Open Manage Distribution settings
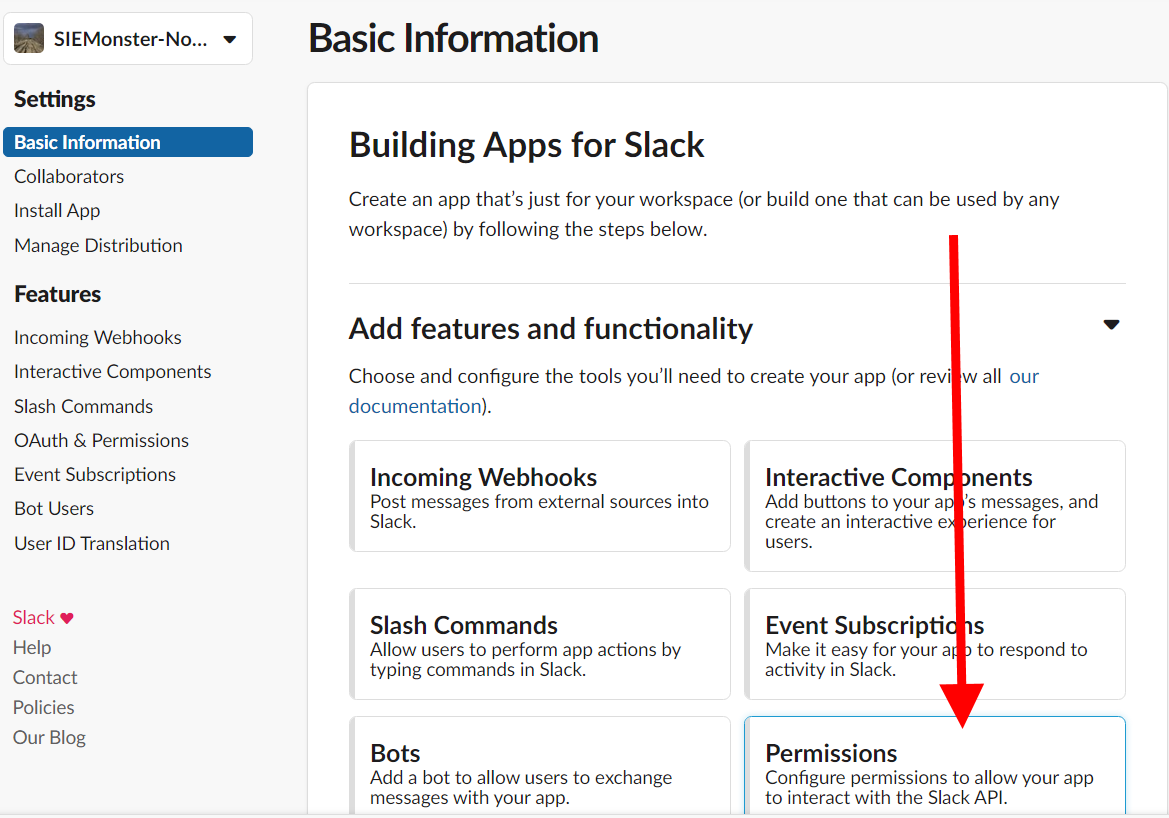Image resolution: width=1169 pixels, height=818 pixels. [x=98, y=245]
